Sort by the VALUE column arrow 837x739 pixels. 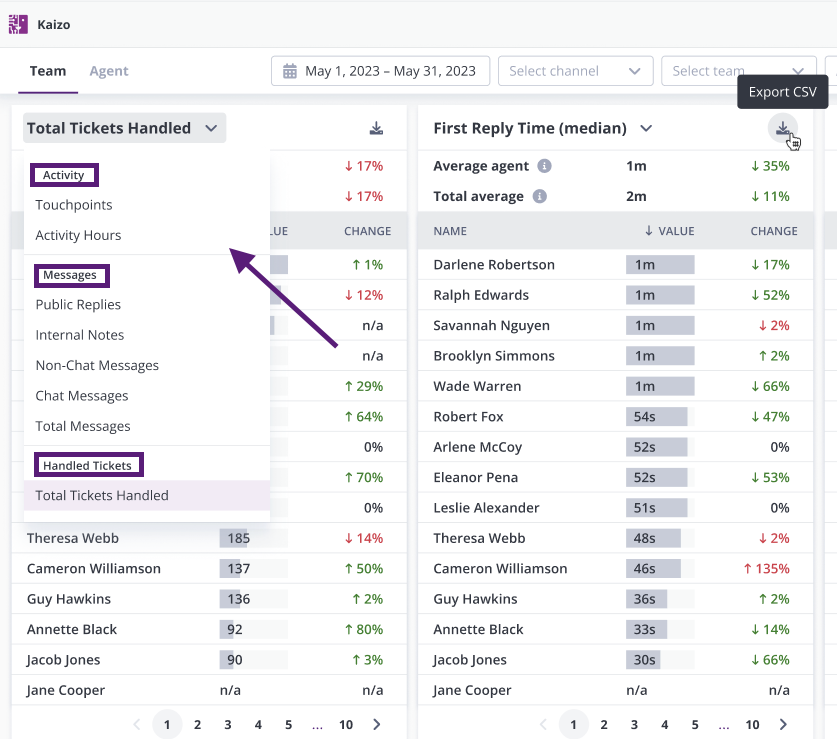[649, 231]
